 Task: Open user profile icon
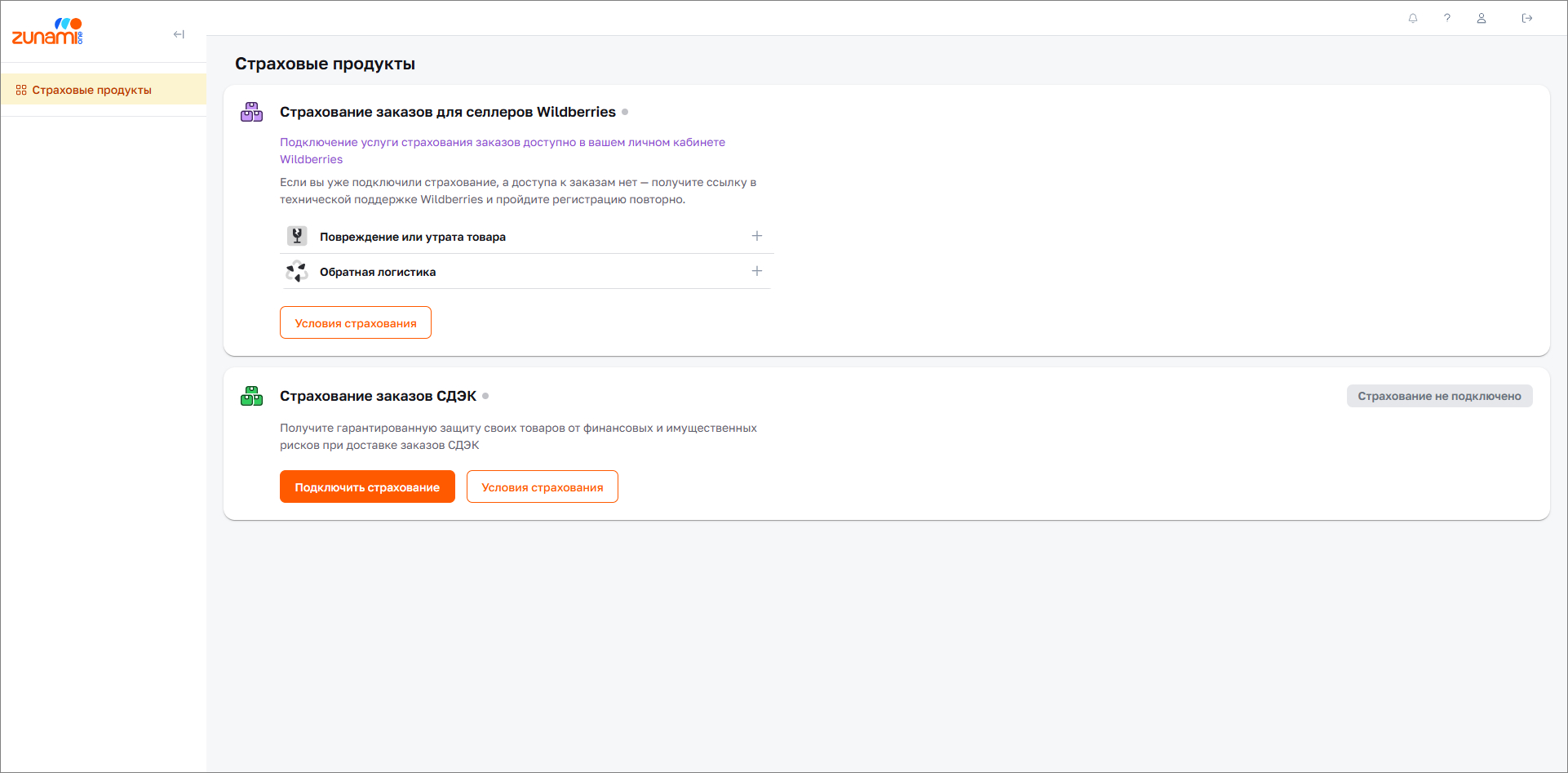coord(1482,18)
